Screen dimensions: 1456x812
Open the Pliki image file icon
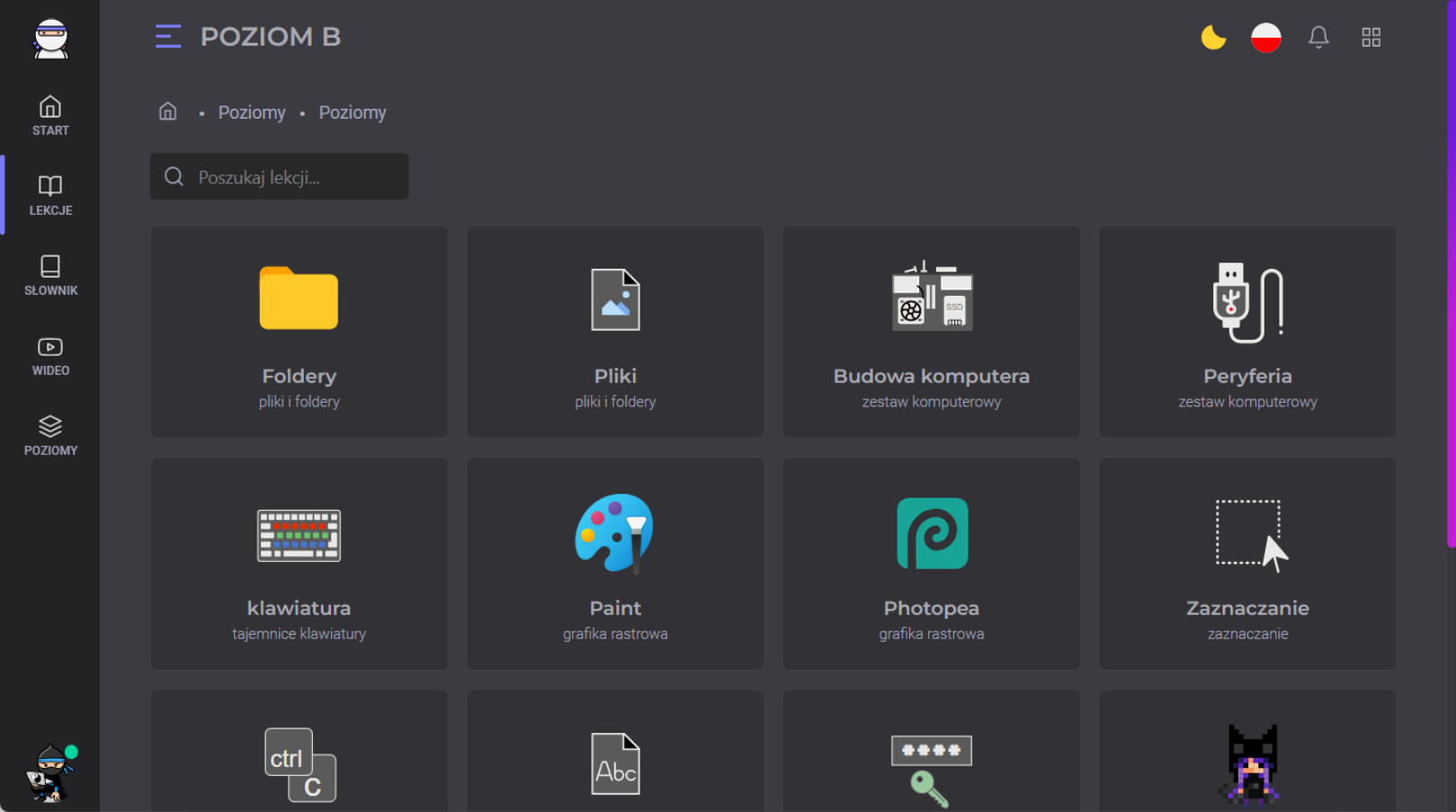pyautogui.click(x=615, y=299)
